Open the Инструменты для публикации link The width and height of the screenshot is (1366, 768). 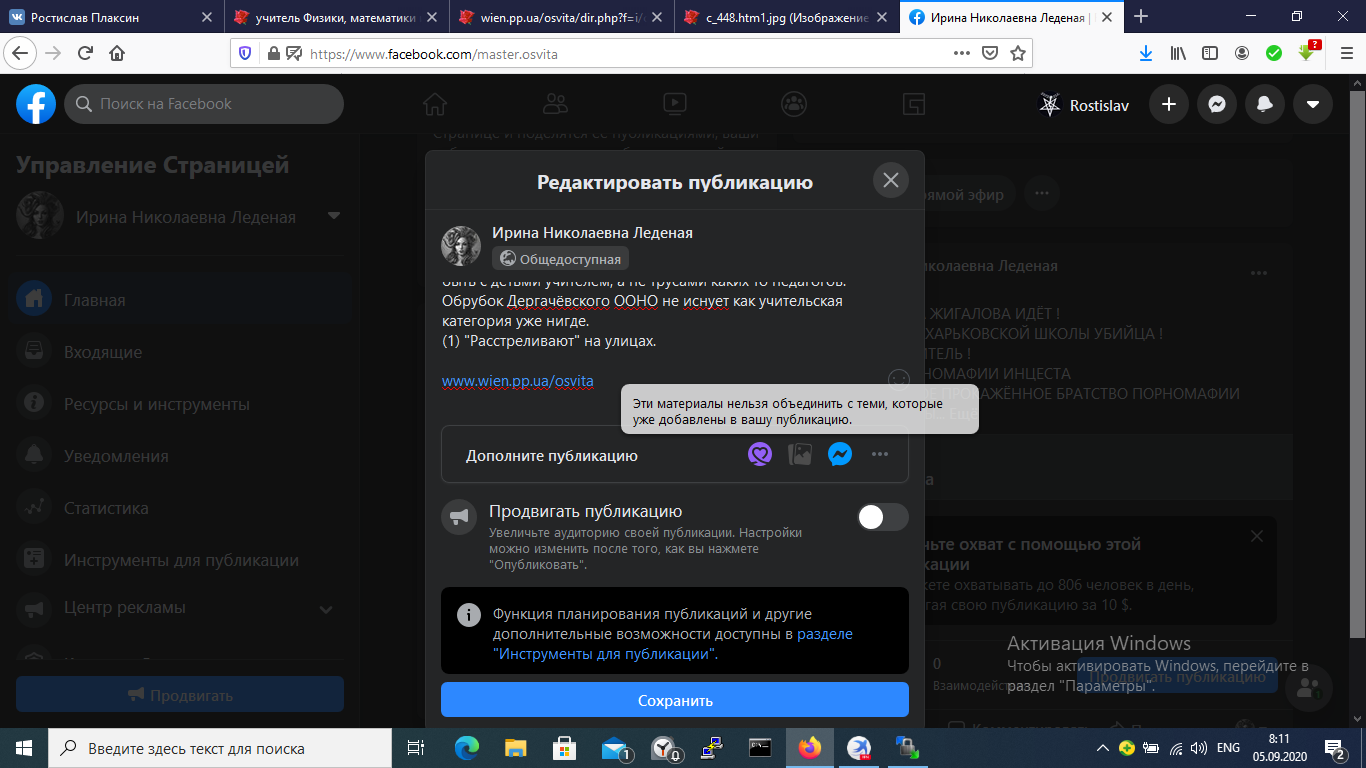tap(606, 654)
